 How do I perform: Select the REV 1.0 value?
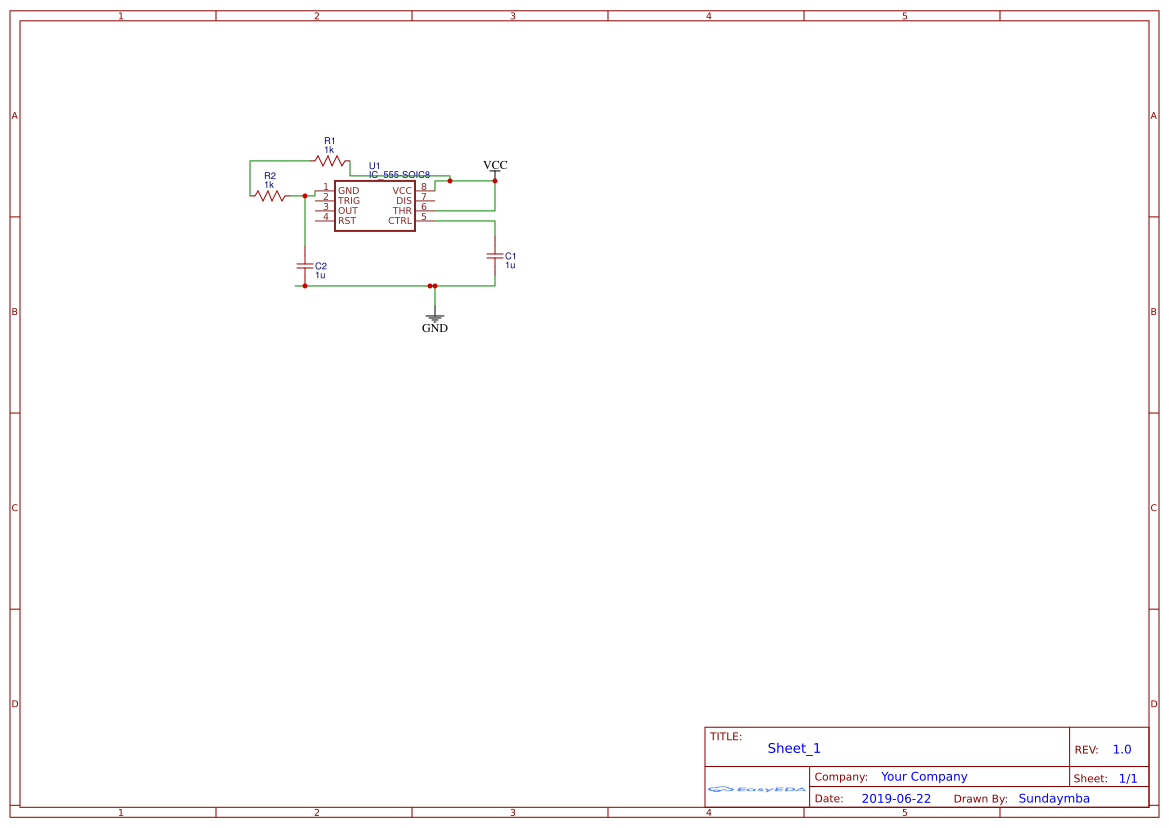pos(1124,748)
